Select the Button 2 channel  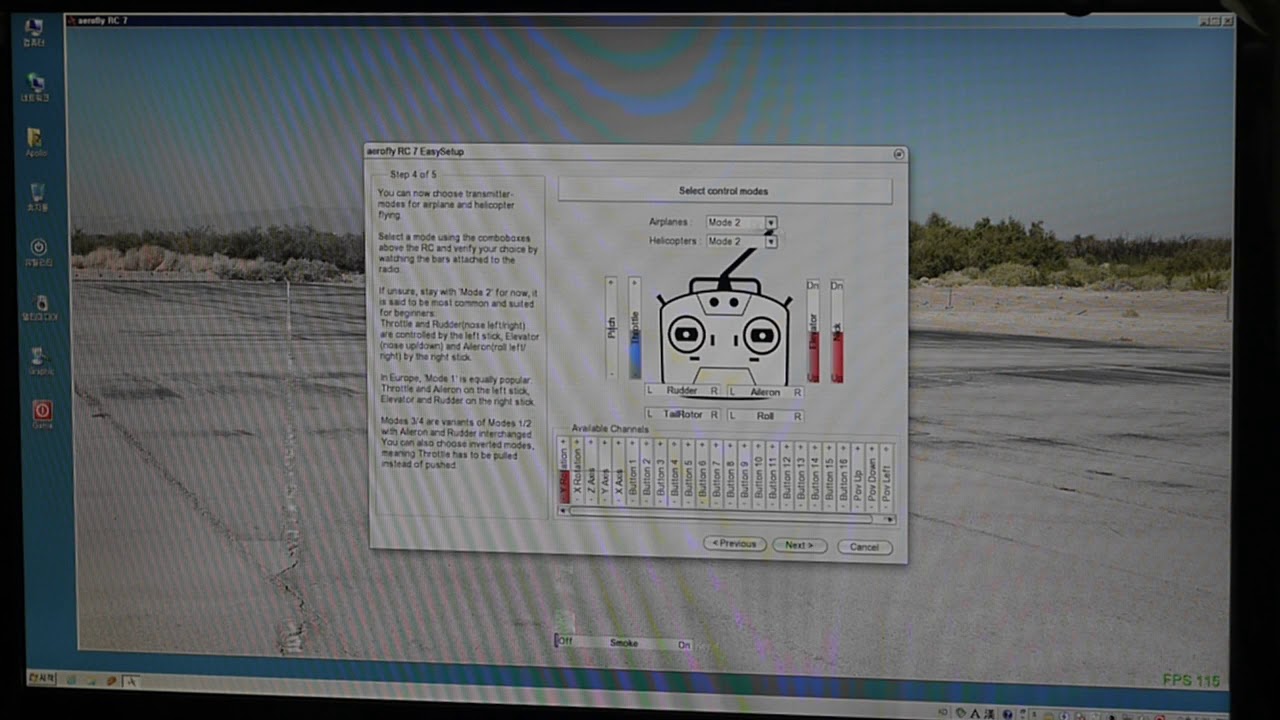647,472
